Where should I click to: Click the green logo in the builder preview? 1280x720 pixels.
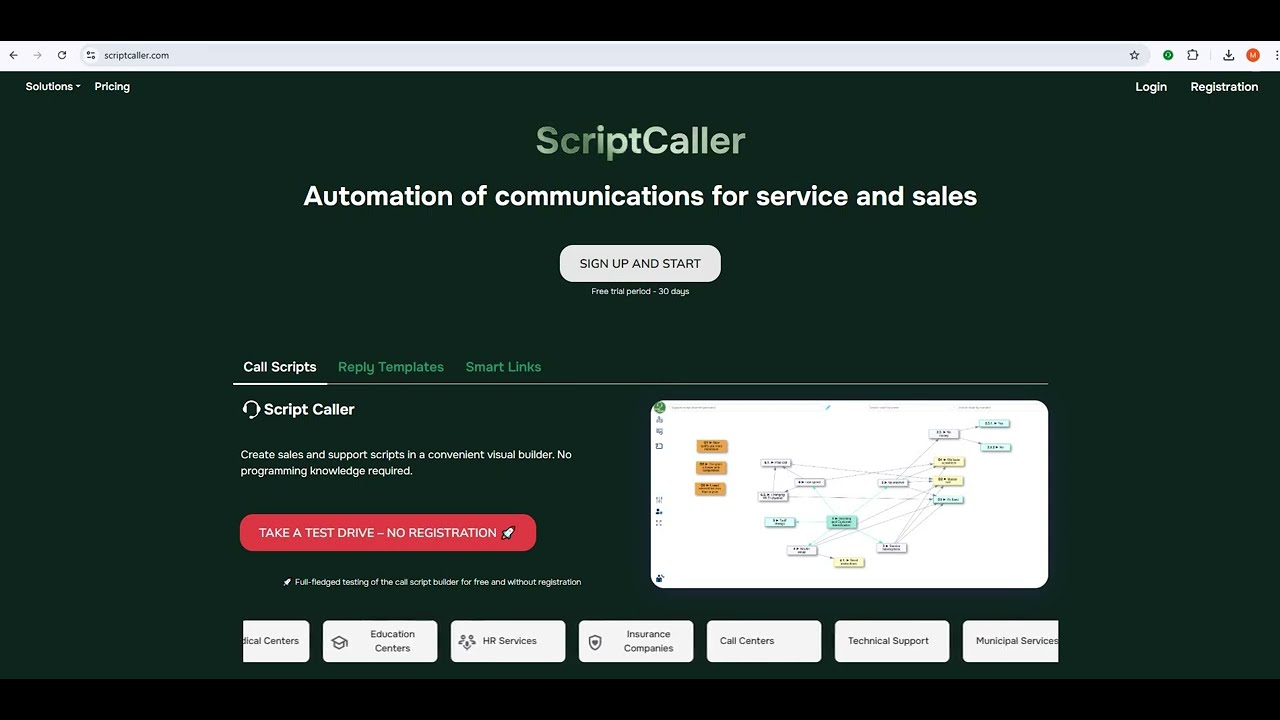[659, 408]
